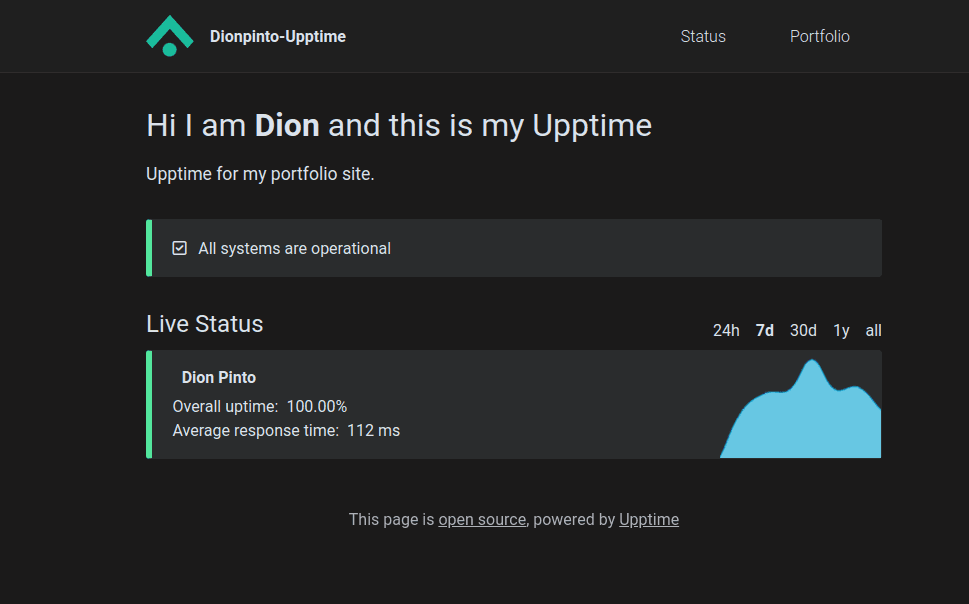Click the "Dion Pinto" monitor name

point(219,377)
